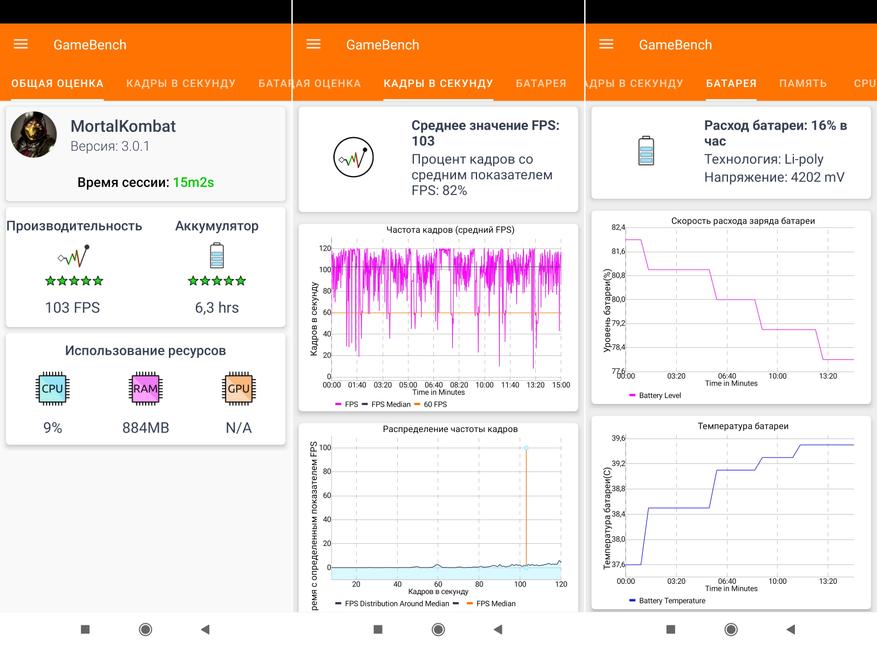The height and width of the screenshot is (647, 877).
Task: Open hamburger menu in left GameBench screen
Action: pyautogui.click(x=21, y=44)
